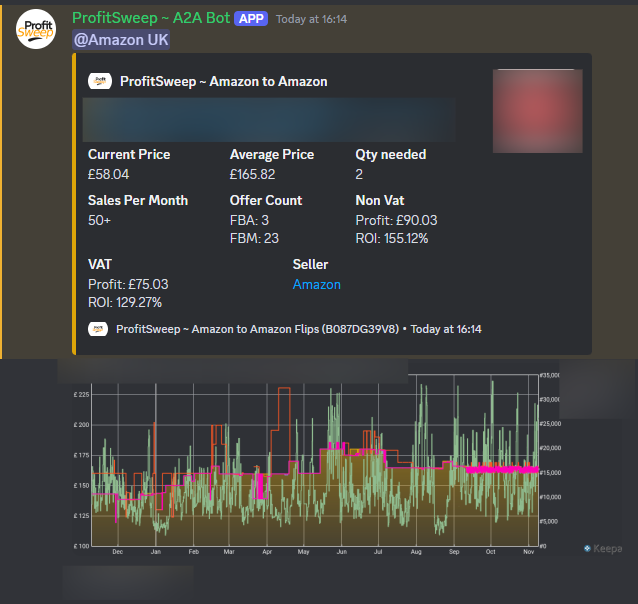Select the ROI: 129.27% text
Screen dimensions: 638x604
125,302
